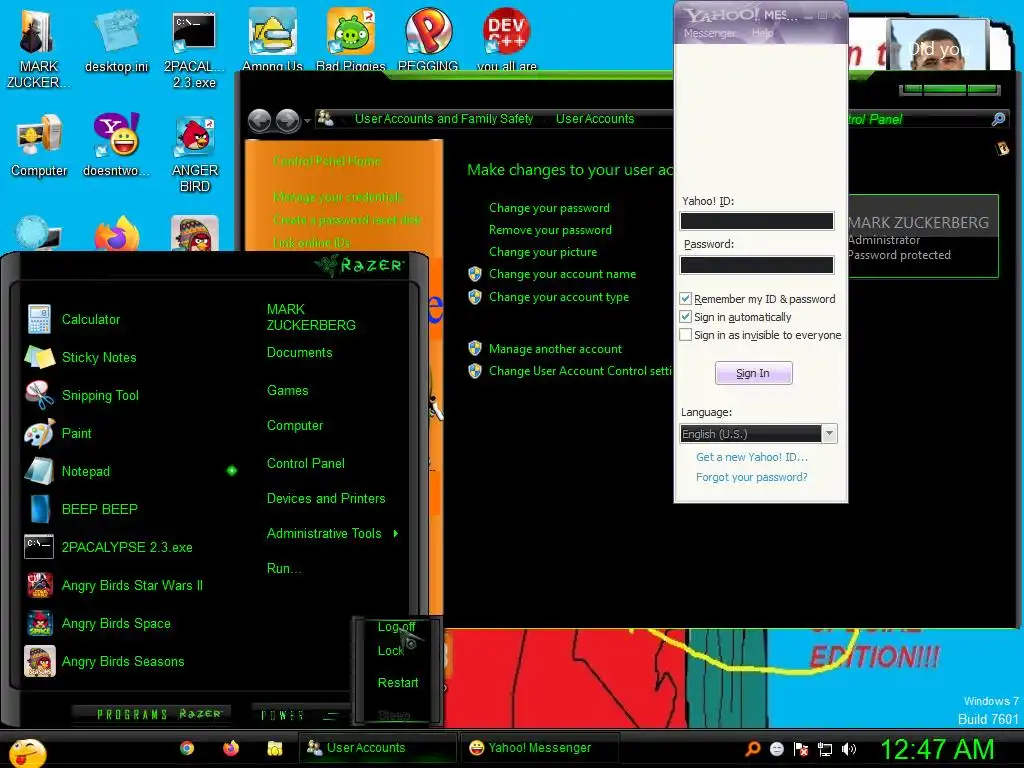Click Change your password link
1024x768 pixels.
pyautogui.click(x=549, y=208)
